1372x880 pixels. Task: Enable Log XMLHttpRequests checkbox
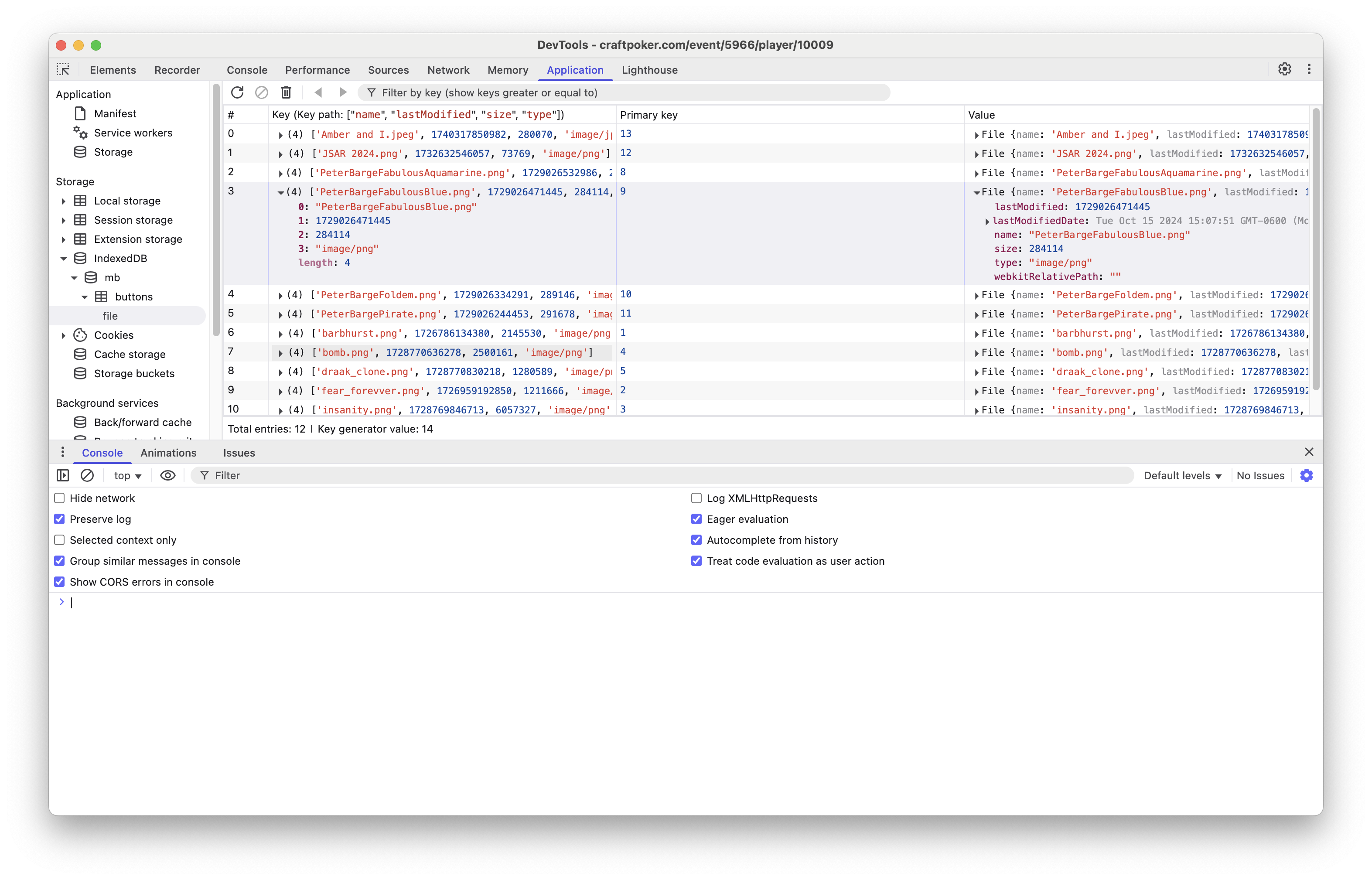(x=696, y=498)
